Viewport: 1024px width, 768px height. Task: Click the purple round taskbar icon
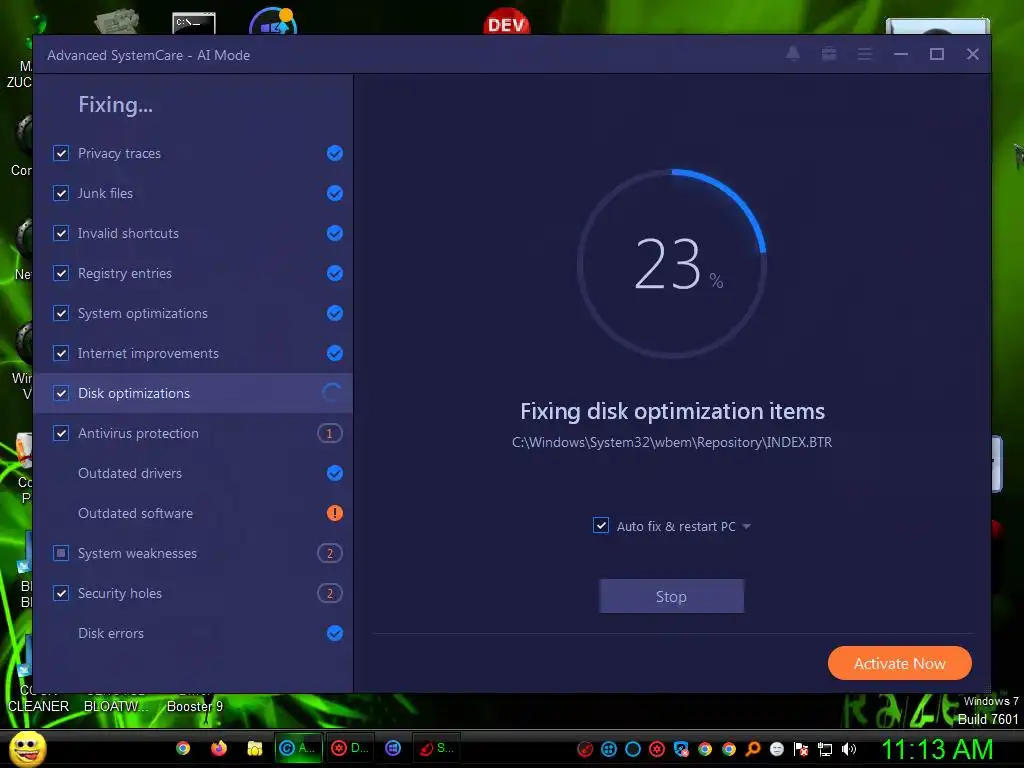pos(392,748)
